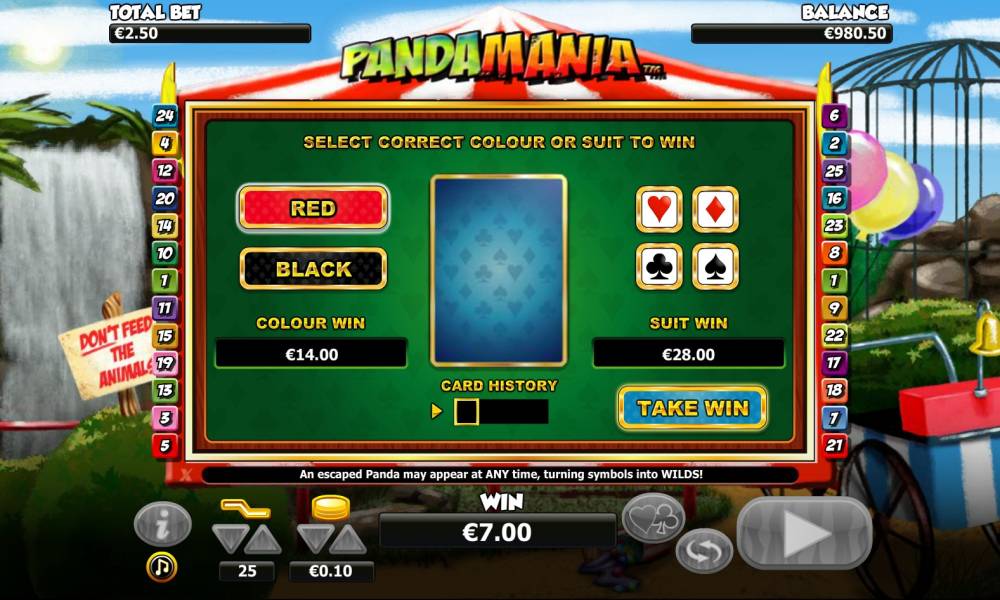The image size is (1000, 600).
Task: Toggle the autoplay circular arrows button
Action: (704, 550)
